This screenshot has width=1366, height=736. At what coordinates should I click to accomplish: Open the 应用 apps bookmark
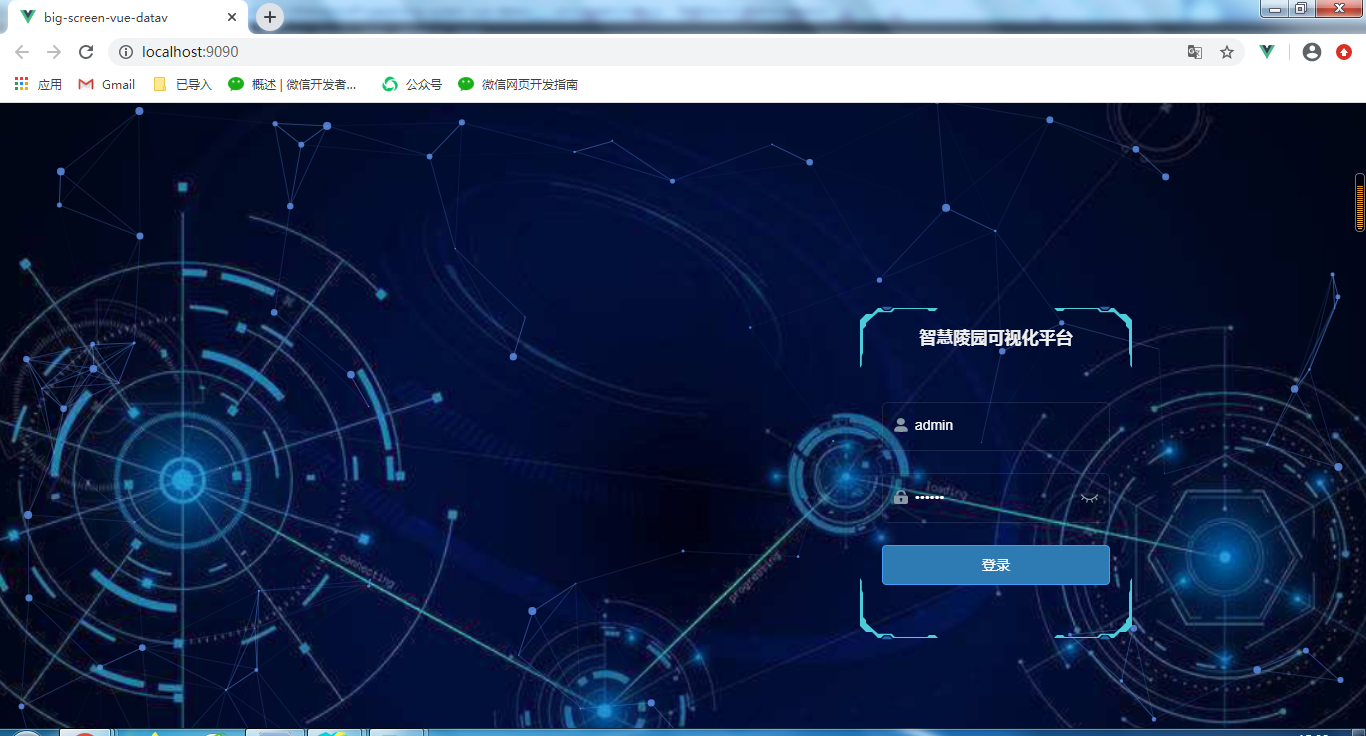point(38,84)
